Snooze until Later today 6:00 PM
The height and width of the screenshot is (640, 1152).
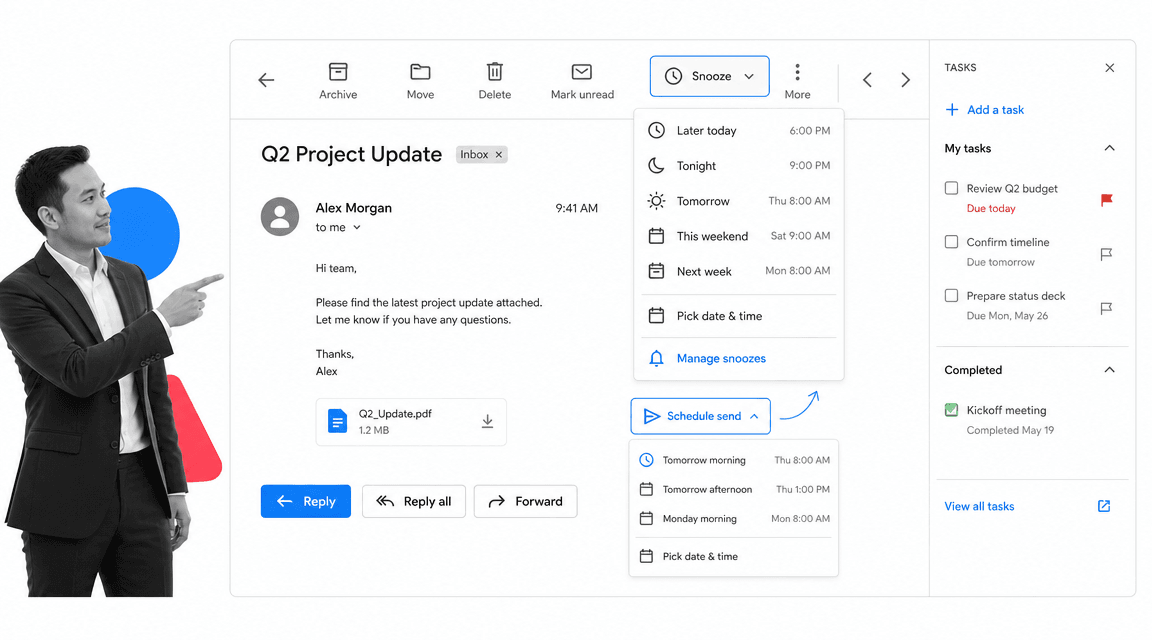738,131
